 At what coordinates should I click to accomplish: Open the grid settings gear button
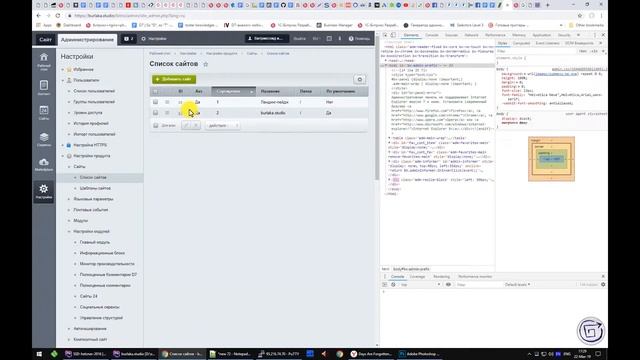[x=360, y=79]
